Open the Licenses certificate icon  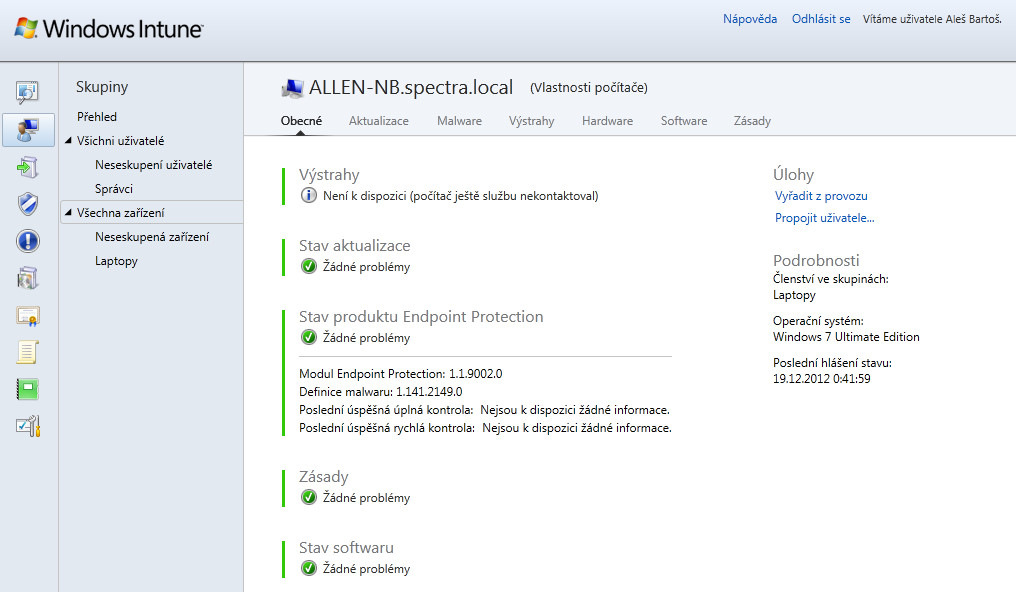28,316
